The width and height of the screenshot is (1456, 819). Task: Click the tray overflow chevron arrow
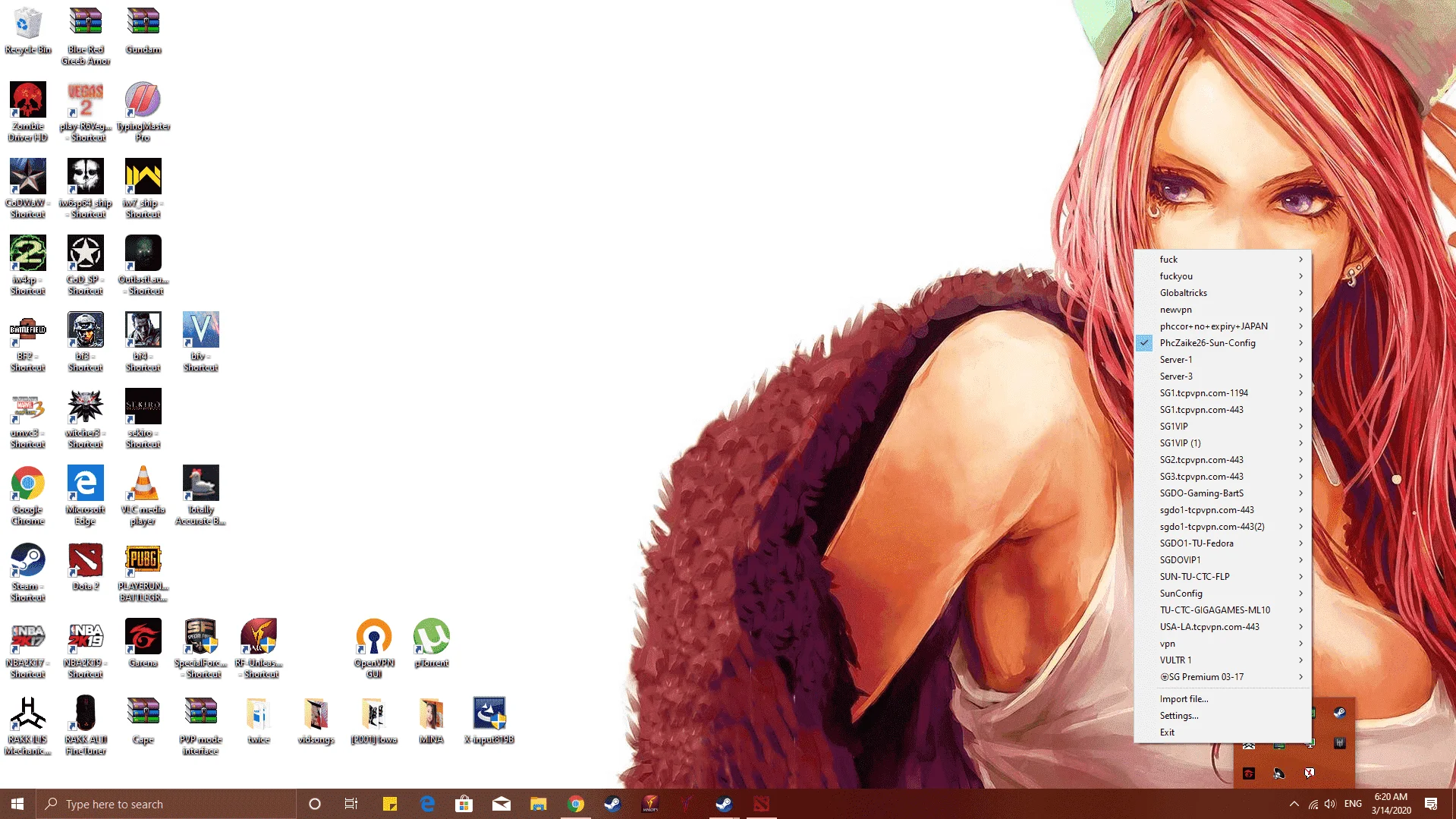[x=1294, y=804]
